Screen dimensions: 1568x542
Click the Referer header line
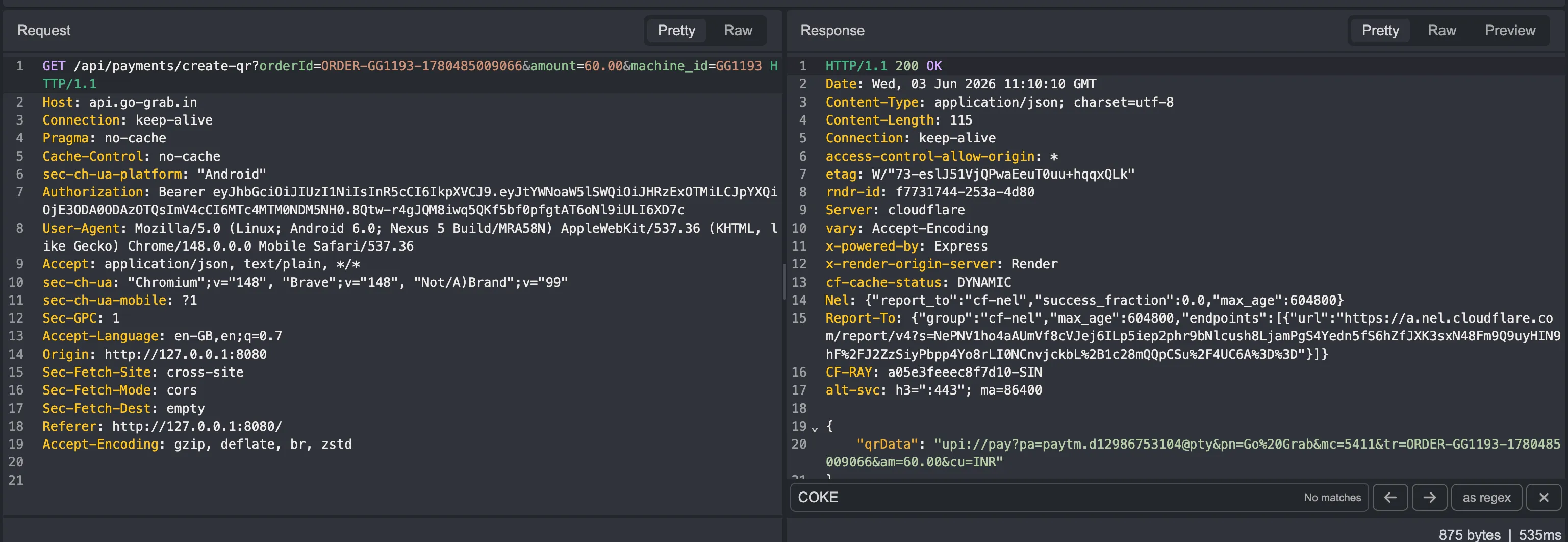point(162,426)
